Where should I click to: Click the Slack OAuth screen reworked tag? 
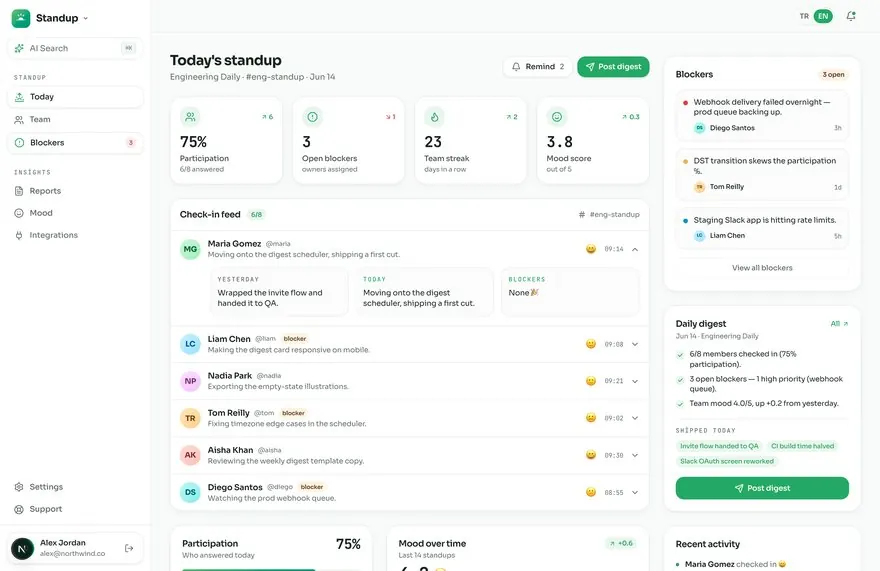click(727, 461)
